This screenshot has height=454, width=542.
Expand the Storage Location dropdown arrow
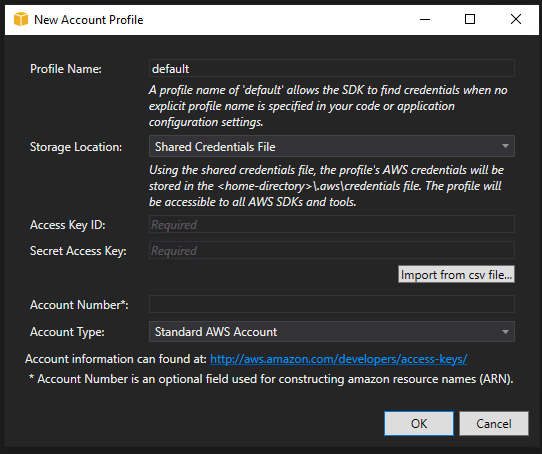click(x=505, y=146)
